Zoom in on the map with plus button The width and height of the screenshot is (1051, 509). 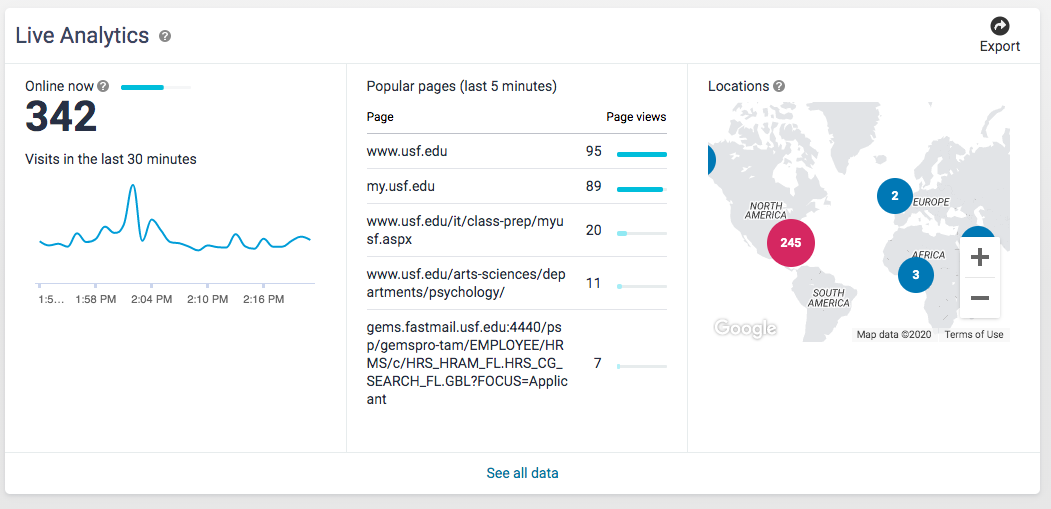coord(979,257)
